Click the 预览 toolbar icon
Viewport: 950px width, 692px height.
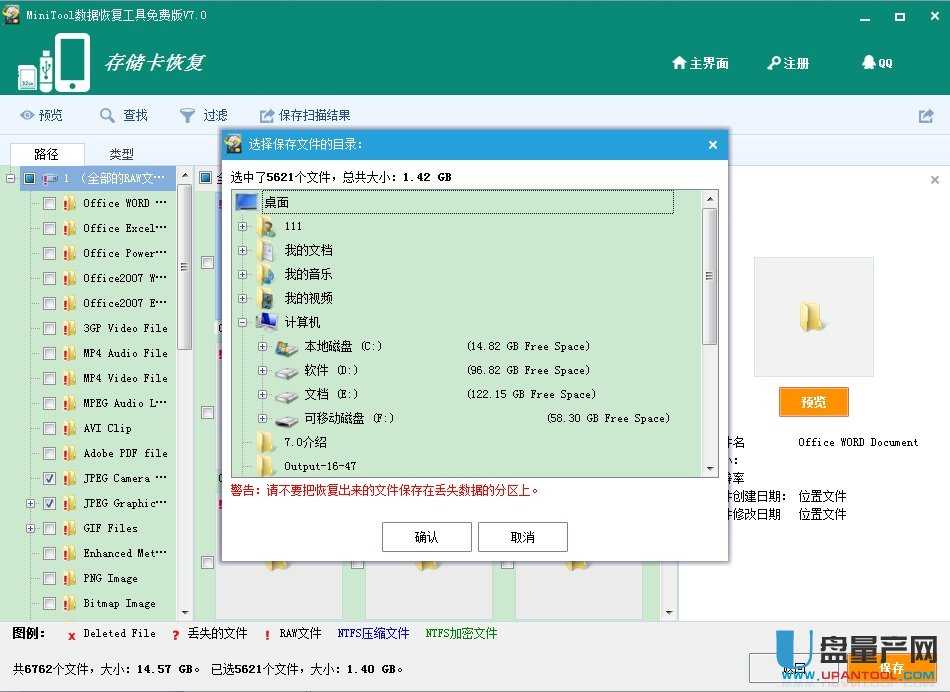click(42, 114)
